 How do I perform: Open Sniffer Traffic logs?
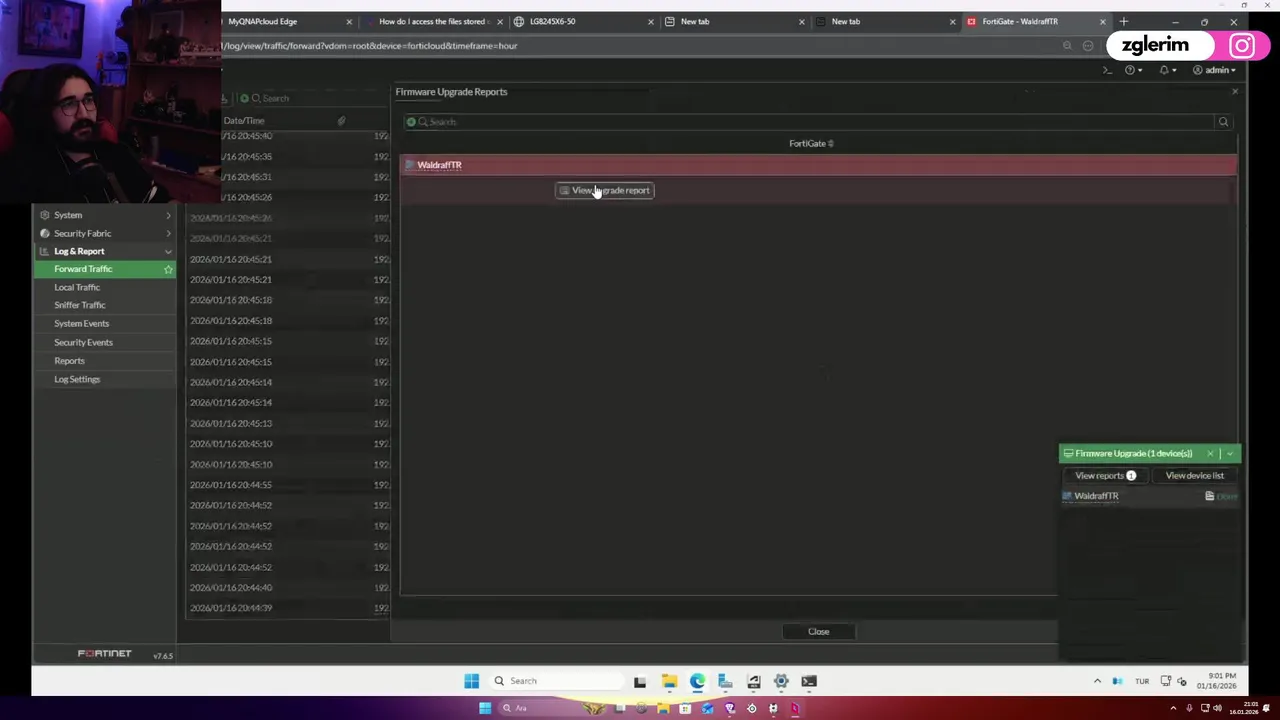pos(79,305)
